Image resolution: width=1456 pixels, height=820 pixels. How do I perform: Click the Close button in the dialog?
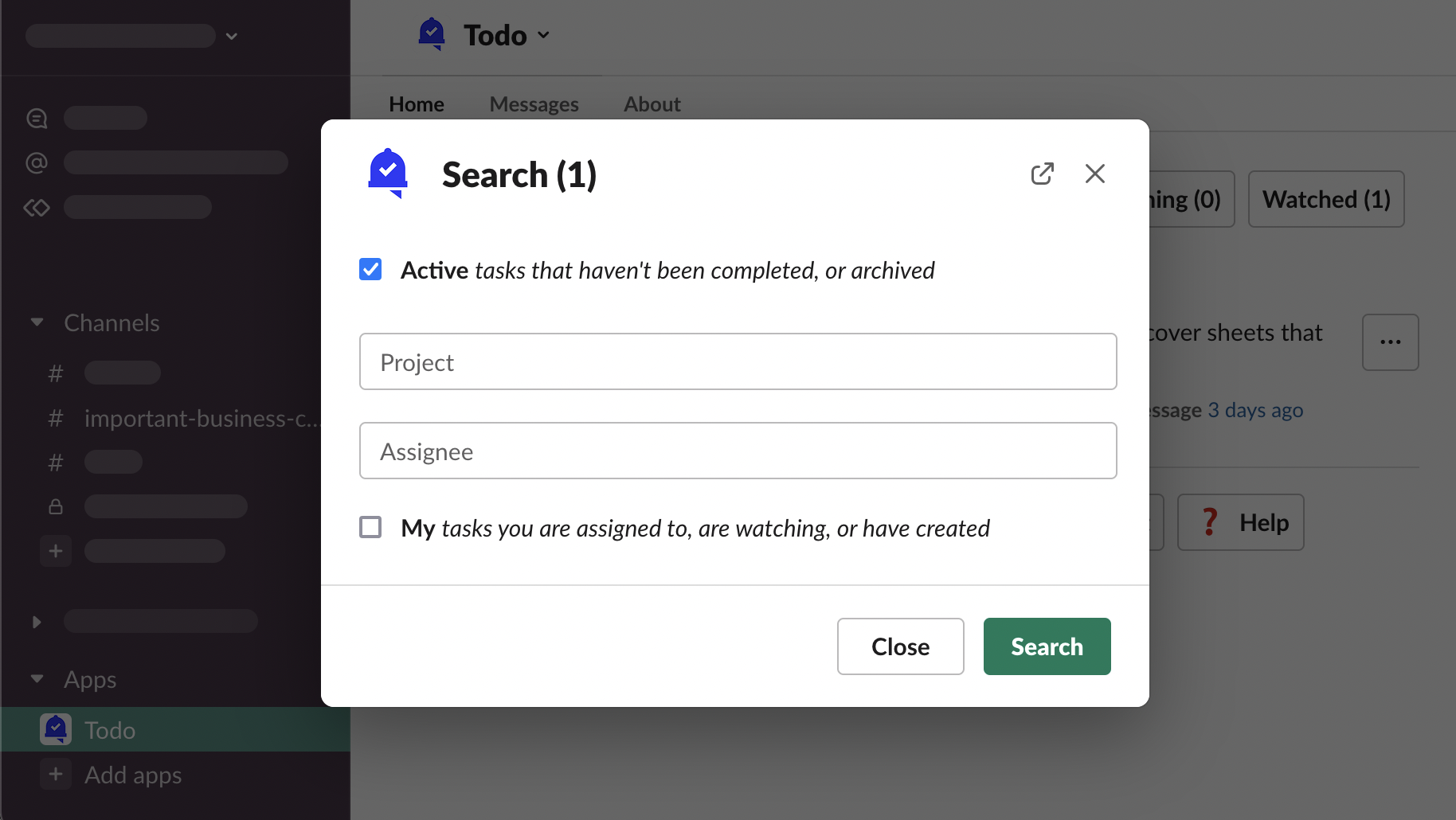click(900, 646)
